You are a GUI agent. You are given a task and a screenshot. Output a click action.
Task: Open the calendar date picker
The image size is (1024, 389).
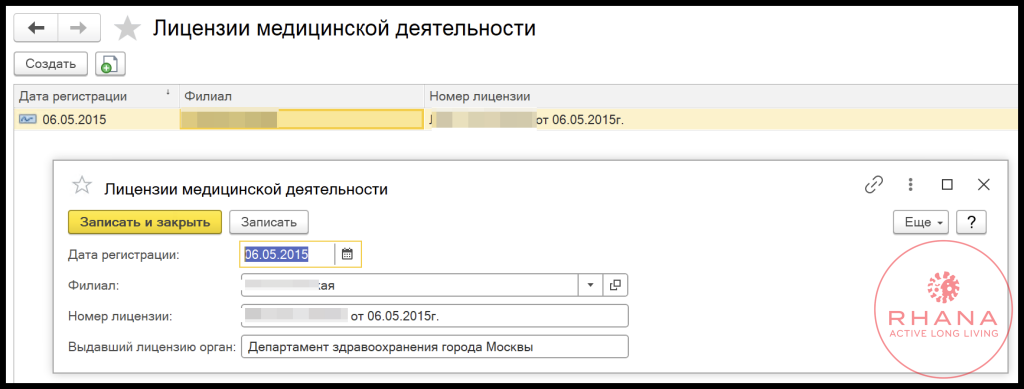347,255
